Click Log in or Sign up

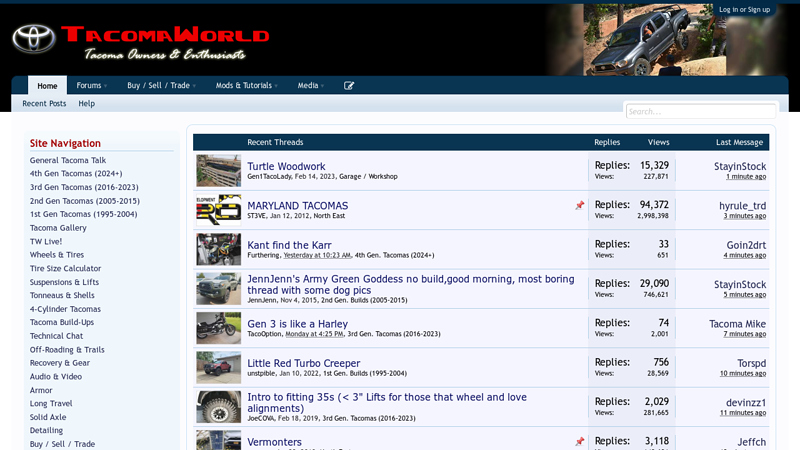coord(744,10)
